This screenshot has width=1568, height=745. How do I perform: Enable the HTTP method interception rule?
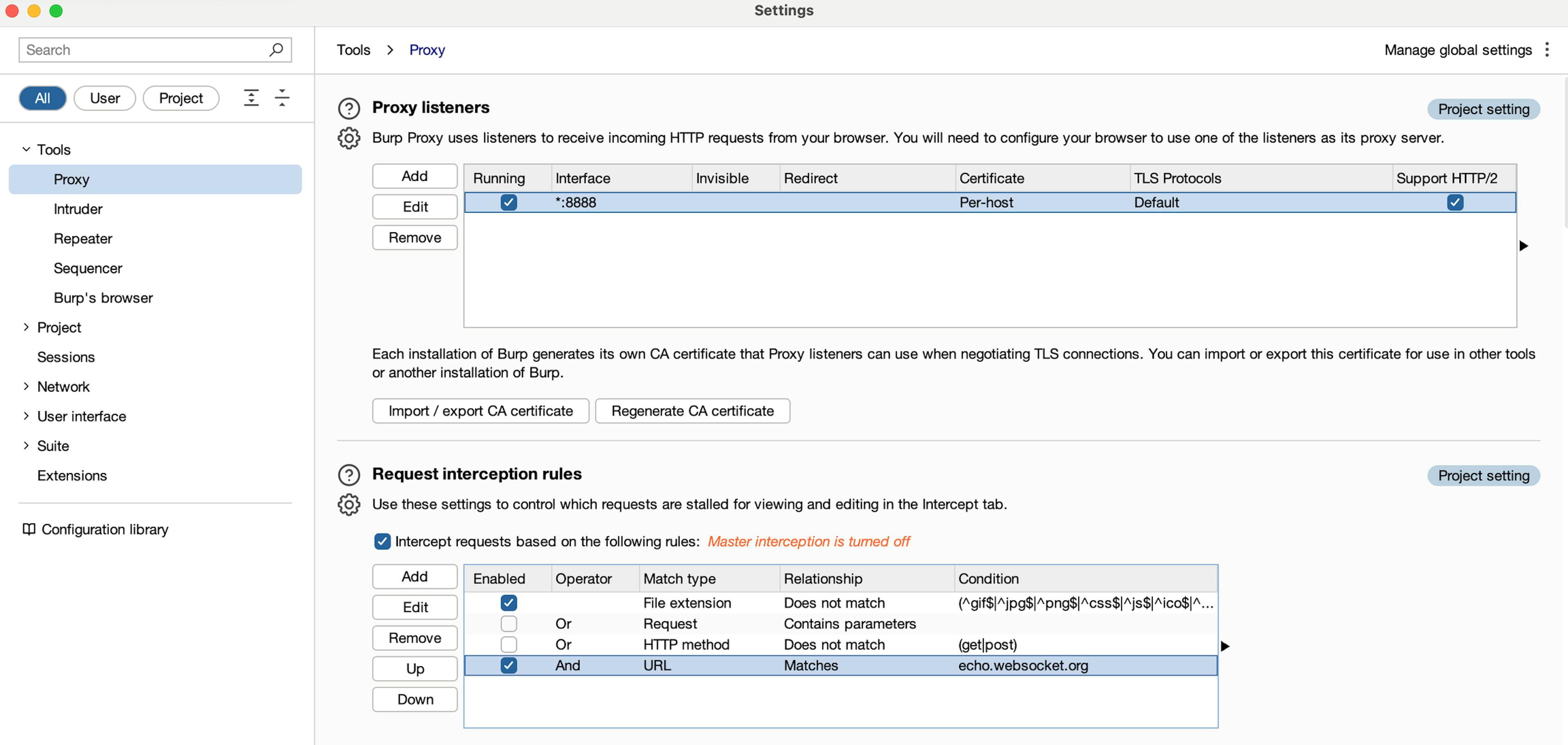click(508, 644)
